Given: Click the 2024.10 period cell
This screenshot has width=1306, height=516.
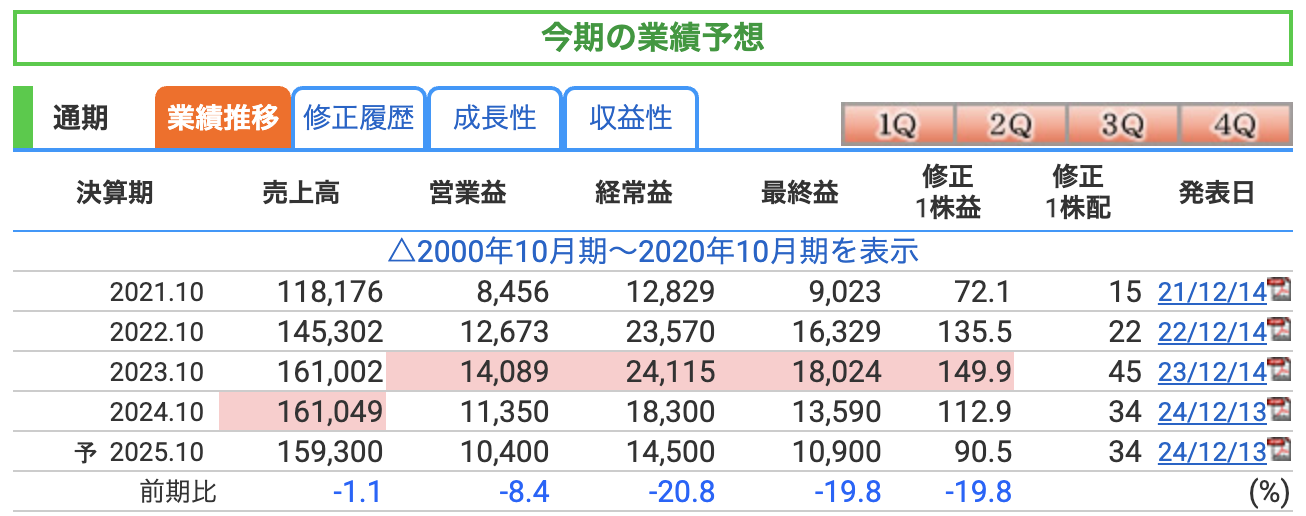Looking at the screenshot, I should coord(157,412).
